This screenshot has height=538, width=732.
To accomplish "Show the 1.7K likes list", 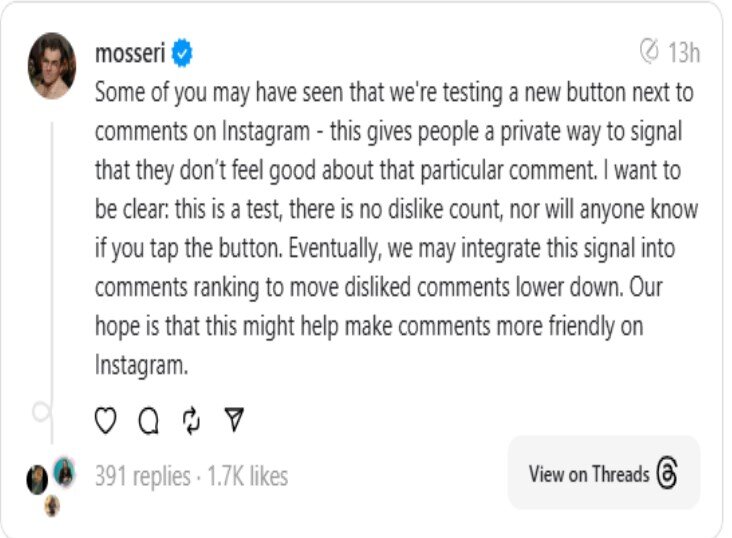I will point(247,477).
